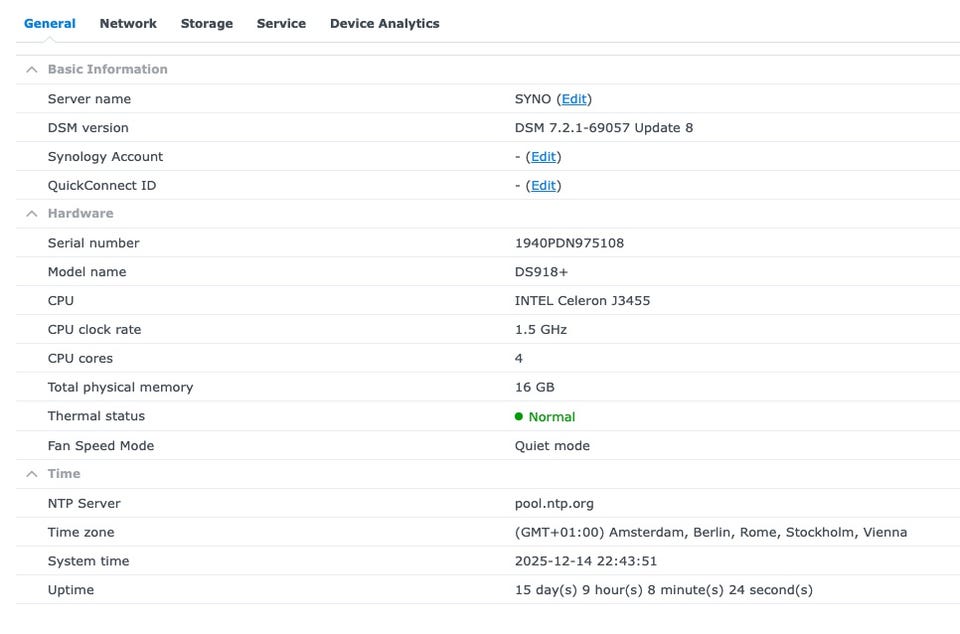Click the DSM version value
Viewport: 960px width, 634px height.
click(x=603, y=128)
